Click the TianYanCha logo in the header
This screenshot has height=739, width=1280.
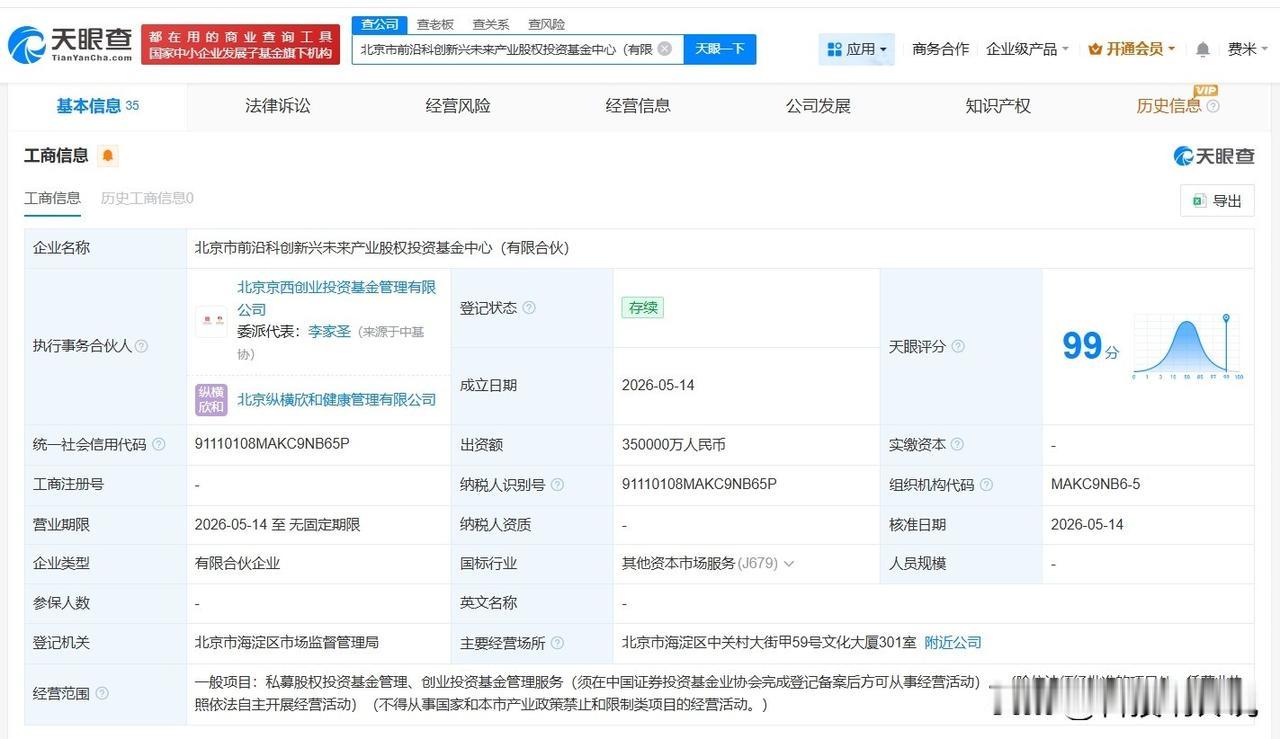pos(71,43)
